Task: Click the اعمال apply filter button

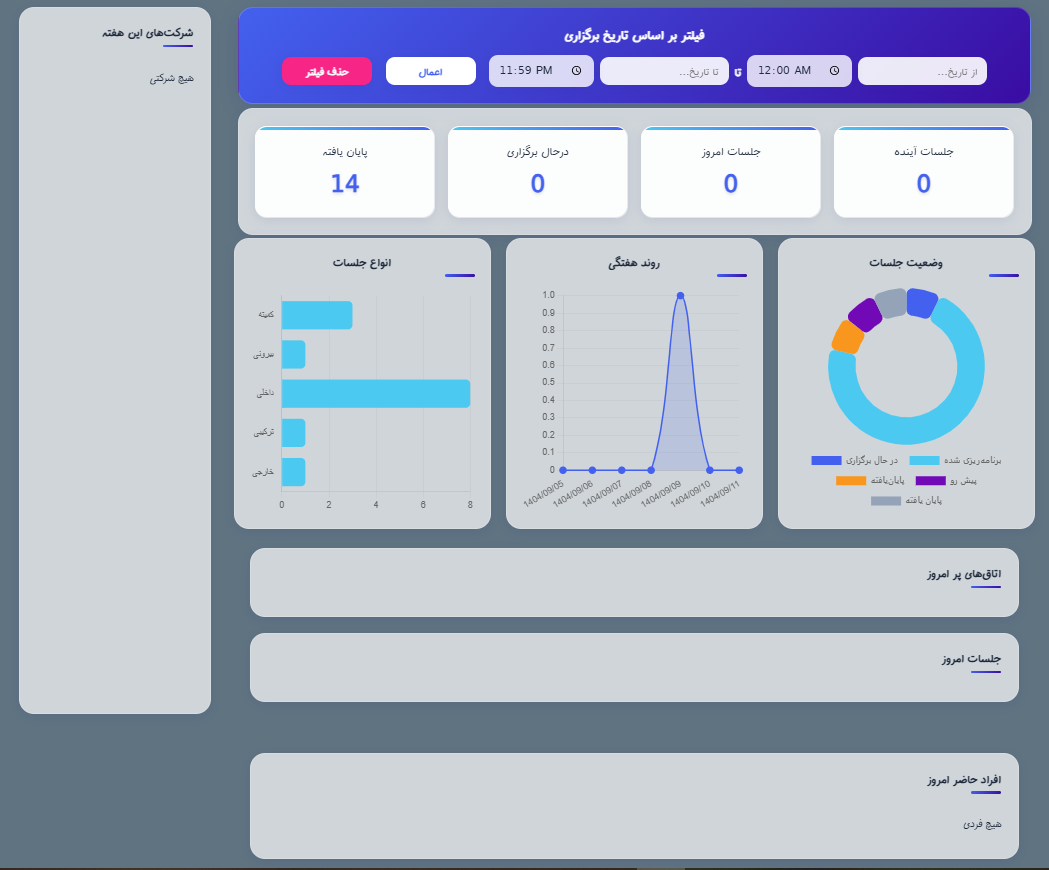Action: [430, 71]
